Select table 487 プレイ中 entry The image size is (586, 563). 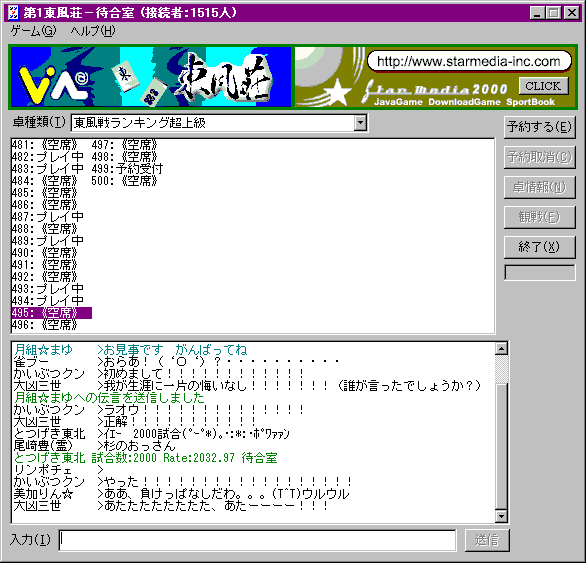click(x=47, y=216)
